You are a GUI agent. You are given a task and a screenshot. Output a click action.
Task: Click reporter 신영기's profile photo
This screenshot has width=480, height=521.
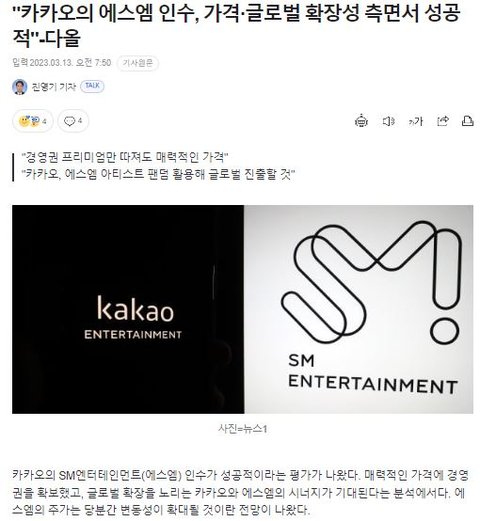click(20, 87)
